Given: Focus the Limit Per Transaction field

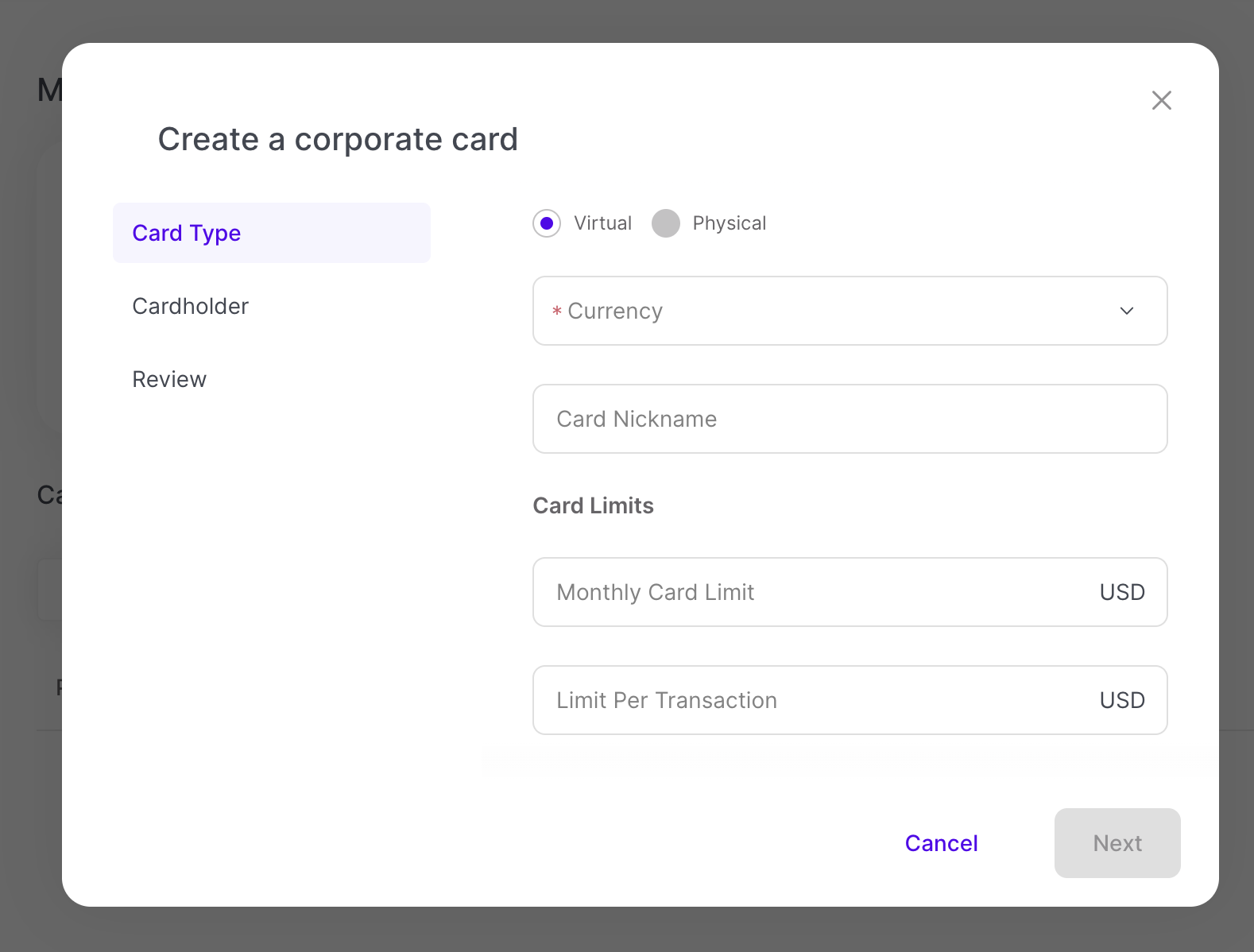Looking at the screenshot, I should [x=811, y=700].
